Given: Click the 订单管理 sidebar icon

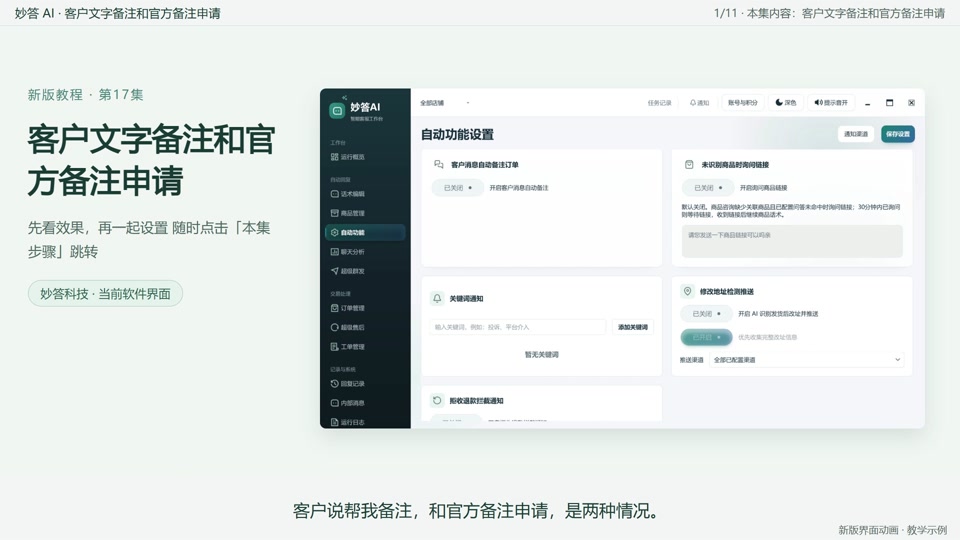Looking at the screenshot, I should [x=334, y=308].
